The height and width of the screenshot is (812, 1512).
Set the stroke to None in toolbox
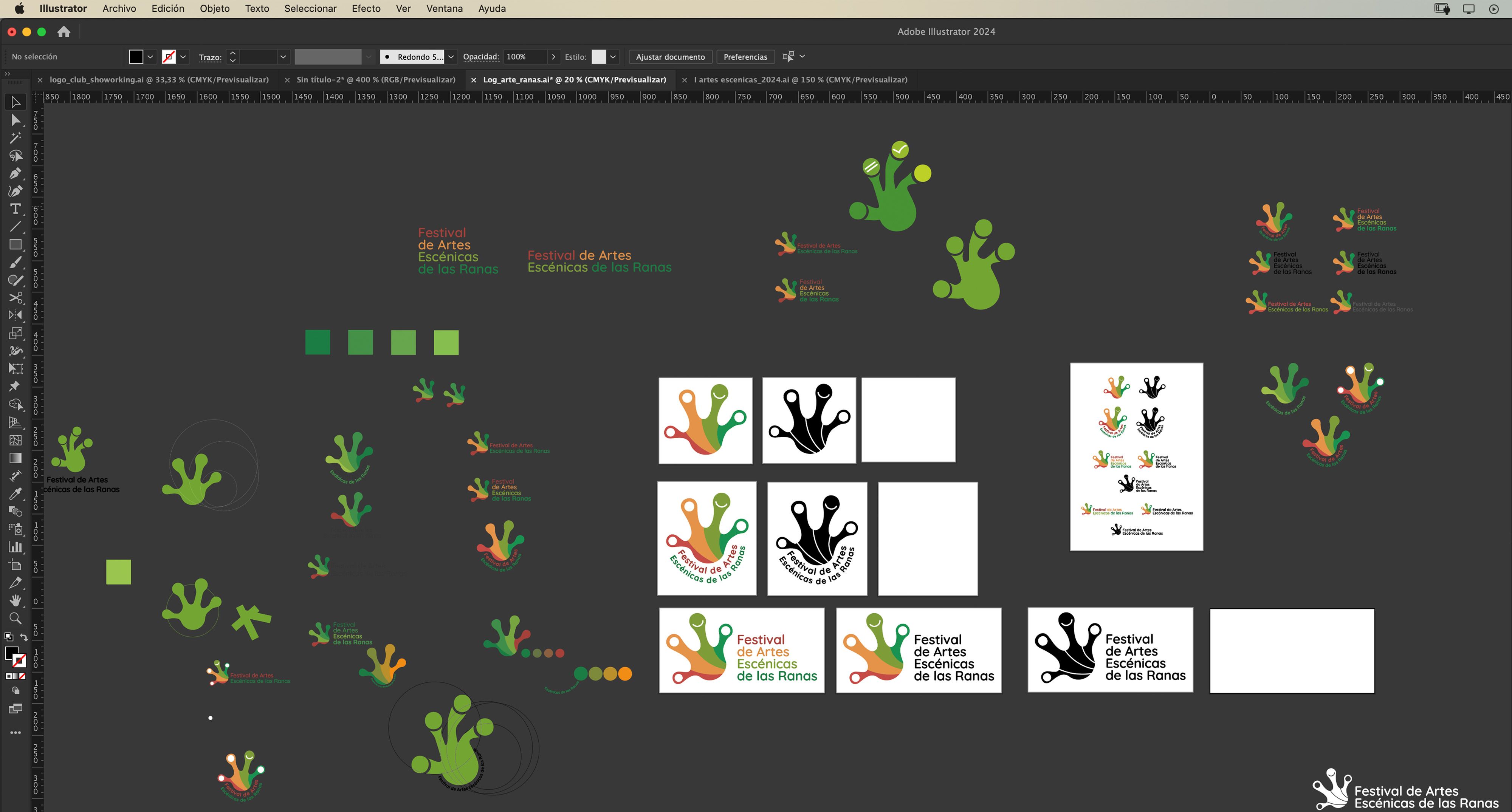(x=23, y=676)
